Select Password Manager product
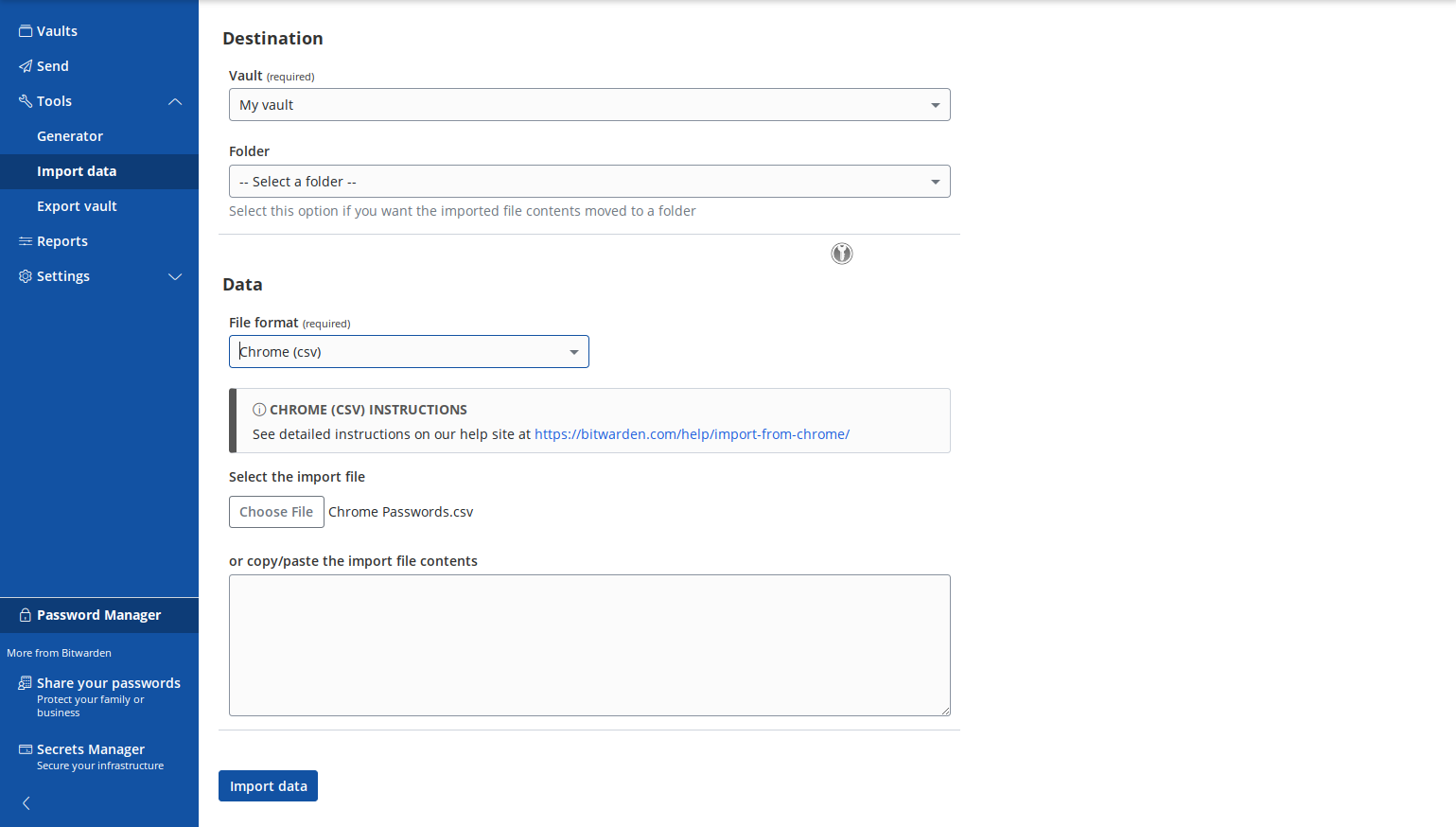The image size is (1456, 827). click(99, 615)
